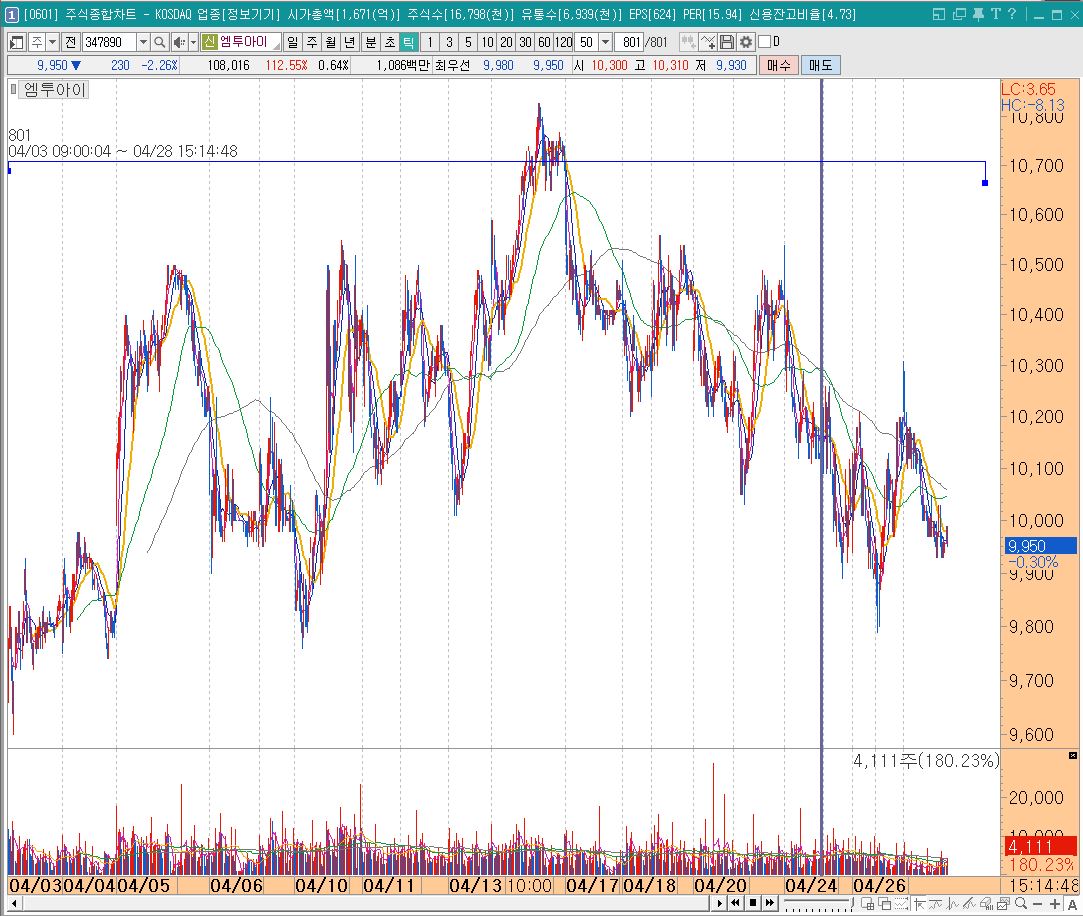Click the speaker sound icon

179,42
